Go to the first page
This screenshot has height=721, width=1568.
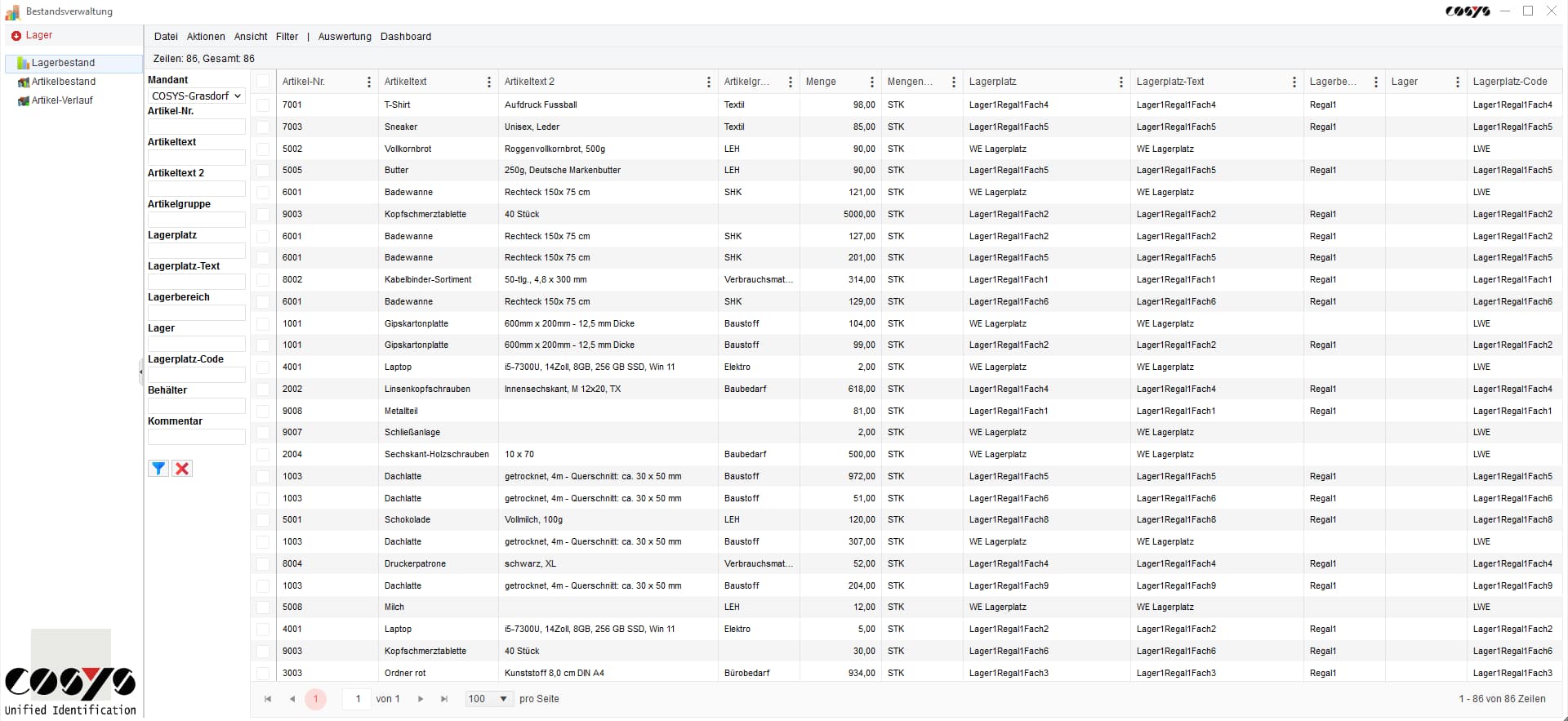pyautogui.click(x=268, y=699)
